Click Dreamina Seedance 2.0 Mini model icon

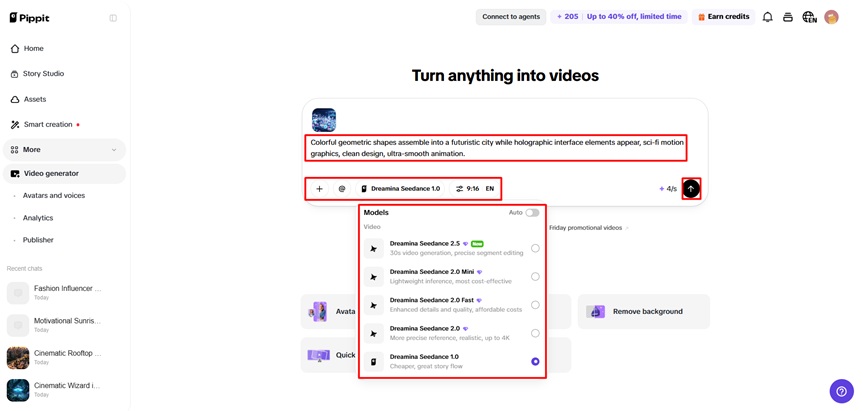coord(374,277)
